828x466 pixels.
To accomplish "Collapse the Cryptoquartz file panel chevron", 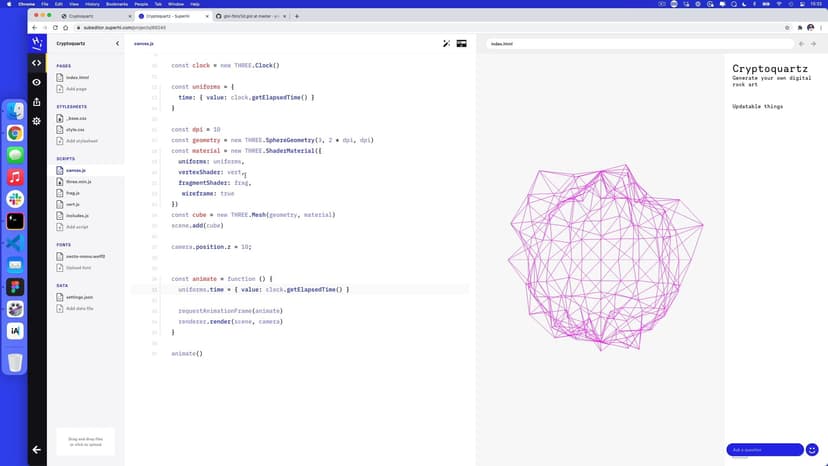I will [x=117, y=44].
